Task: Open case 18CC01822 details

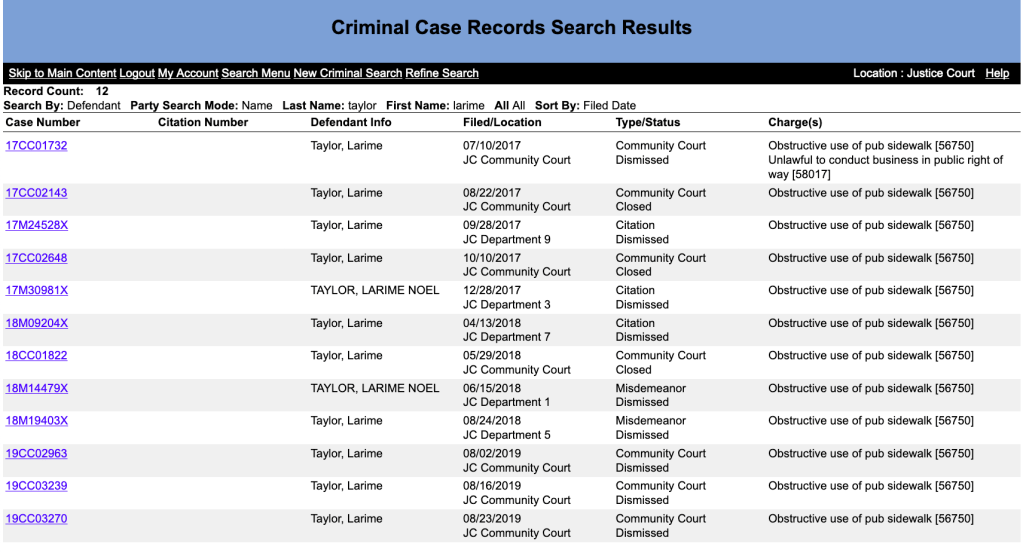Action: [36, 356]
